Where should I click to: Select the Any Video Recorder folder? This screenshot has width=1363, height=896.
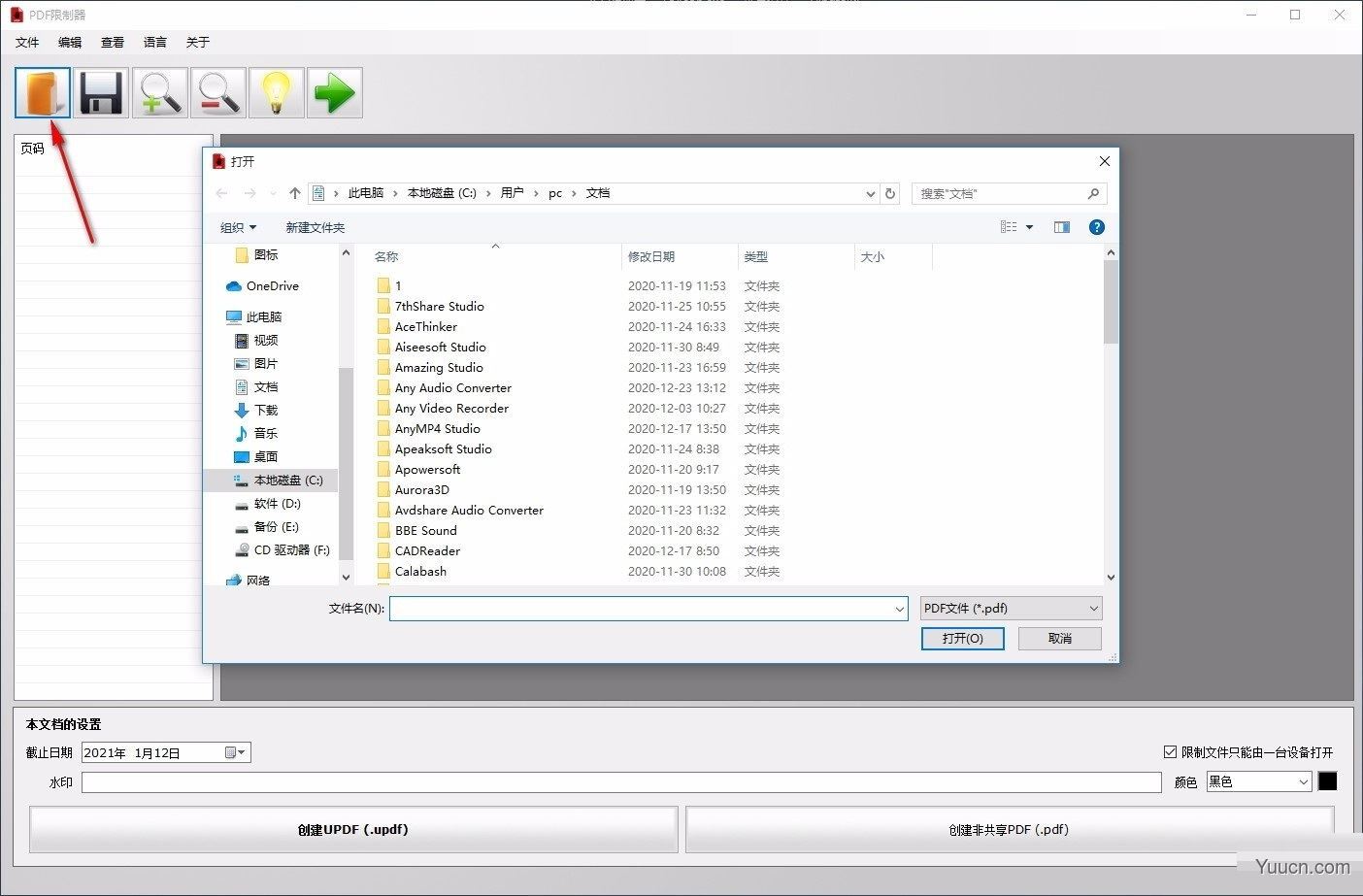451,409
